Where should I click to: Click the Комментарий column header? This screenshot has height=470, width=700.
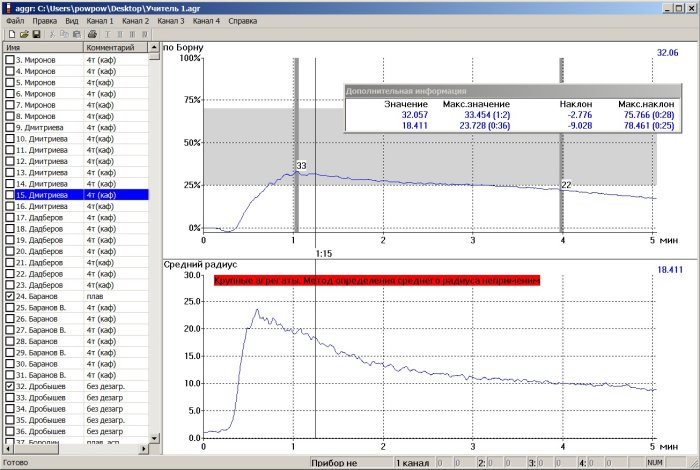[x=114, y=47]
